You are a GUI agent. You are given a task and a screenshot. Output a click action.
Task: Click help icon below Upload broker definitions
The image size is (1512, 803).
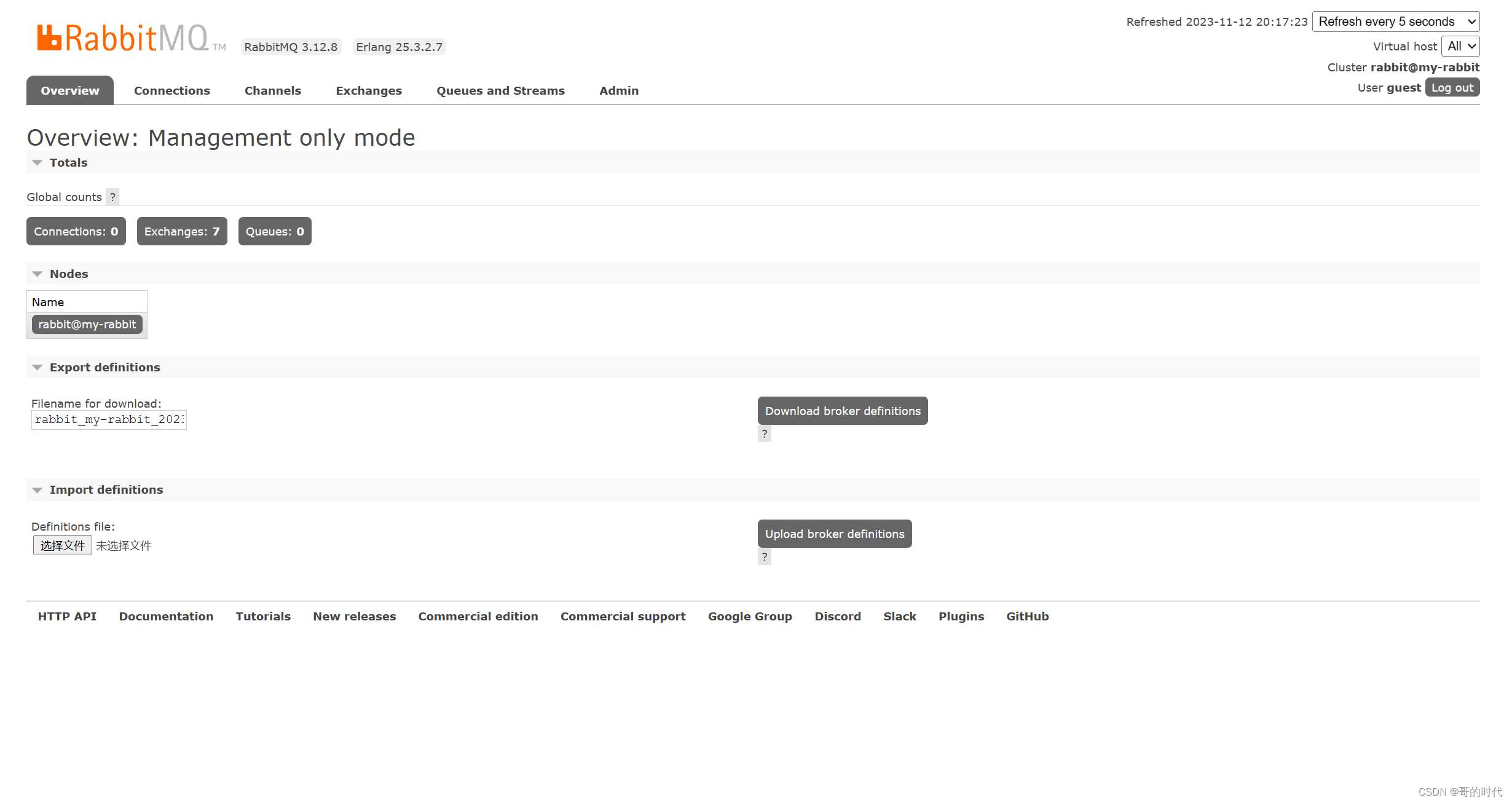(x=764, y=557)
